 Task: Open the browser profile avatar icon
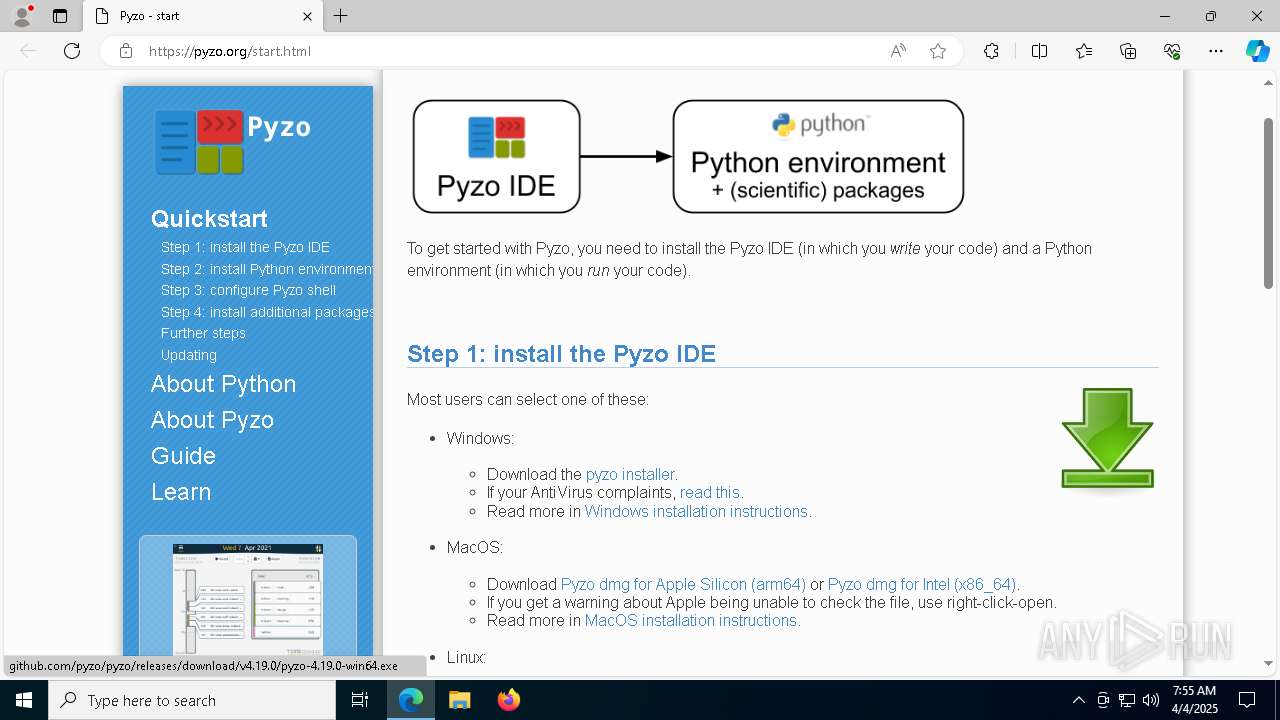(22, 16)
